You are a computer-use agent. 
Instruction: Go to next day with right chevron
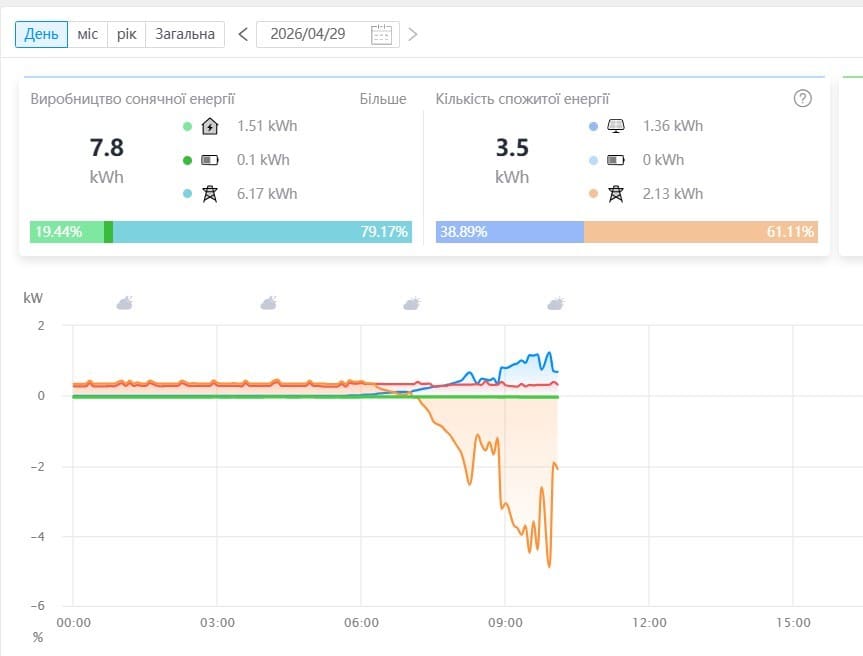(x=413, y=34)
